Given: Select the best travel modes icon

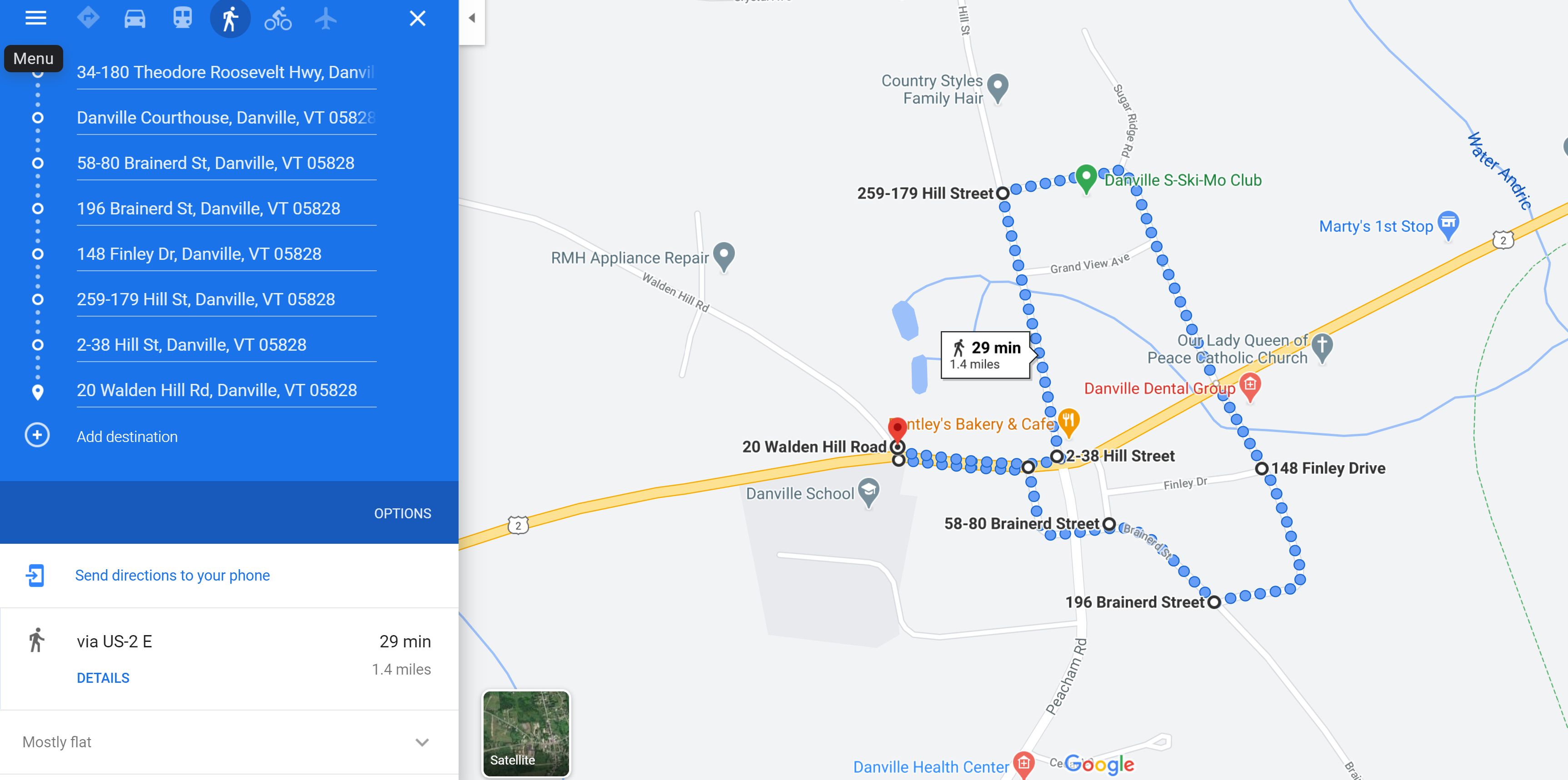Looking at the screenshot, I should (88, 18).
